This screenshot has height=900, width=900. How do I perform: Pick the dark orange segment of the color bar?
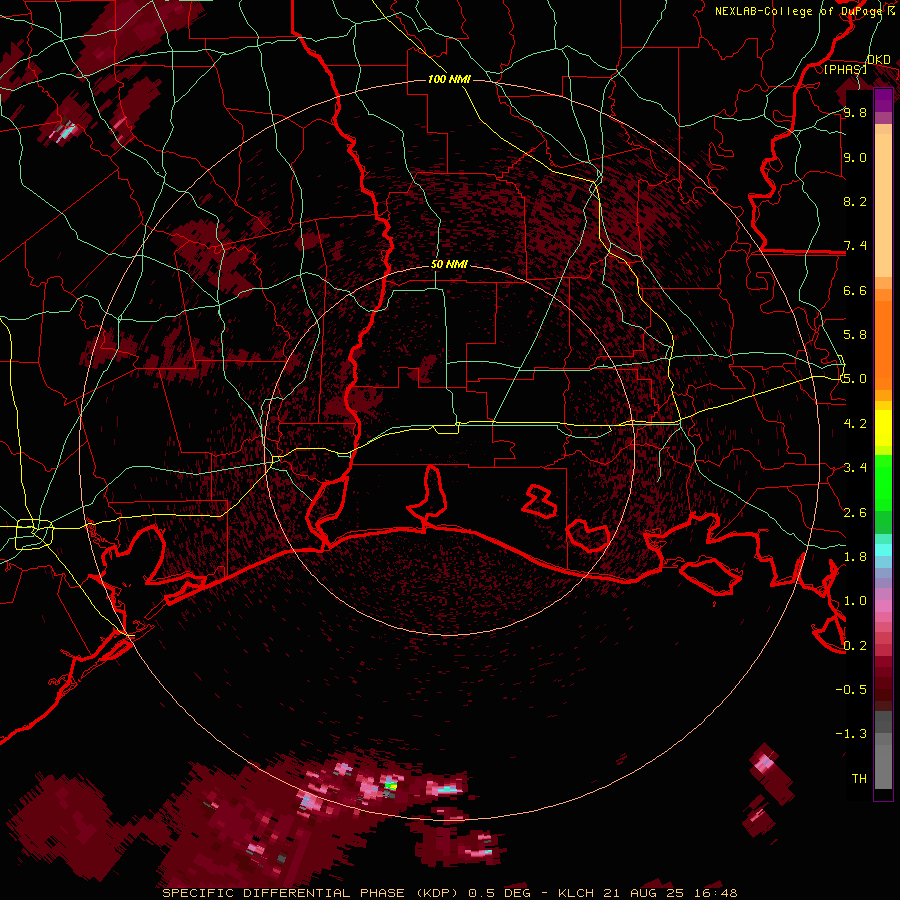(x=883, y=344)
